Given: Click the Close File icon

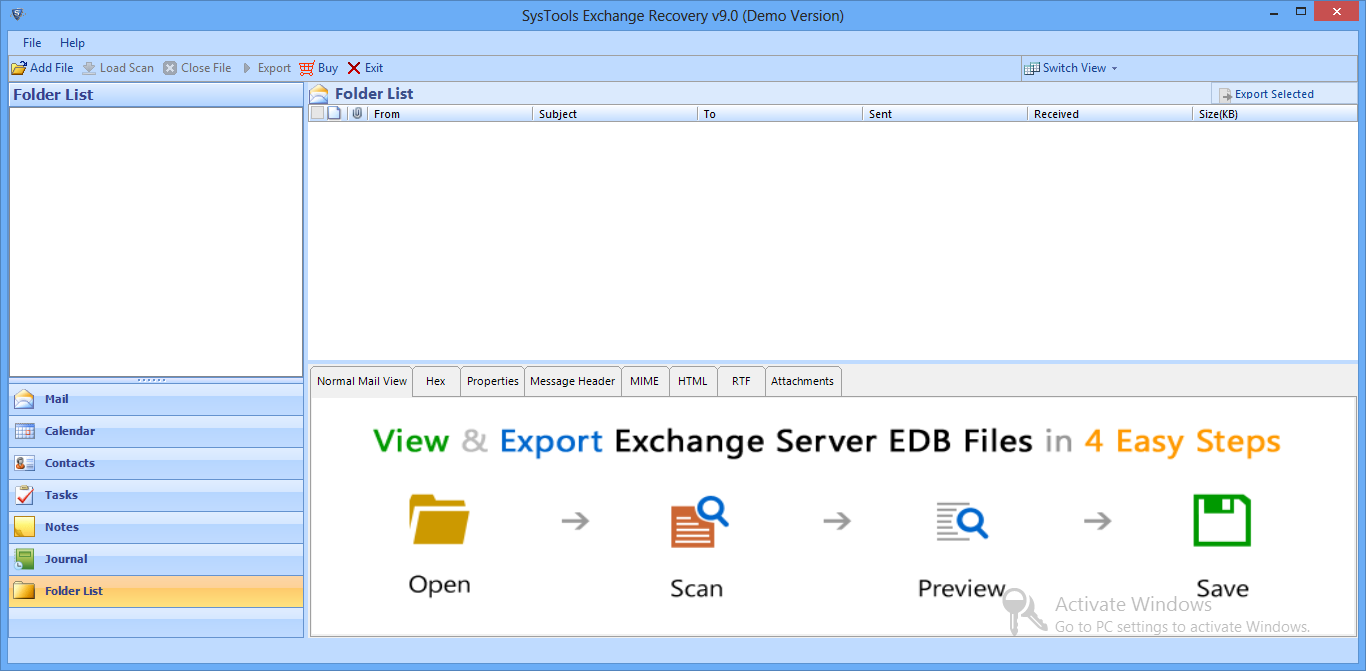Looking at the screenshot, I should pyautogui.click(x=170, y=68).
